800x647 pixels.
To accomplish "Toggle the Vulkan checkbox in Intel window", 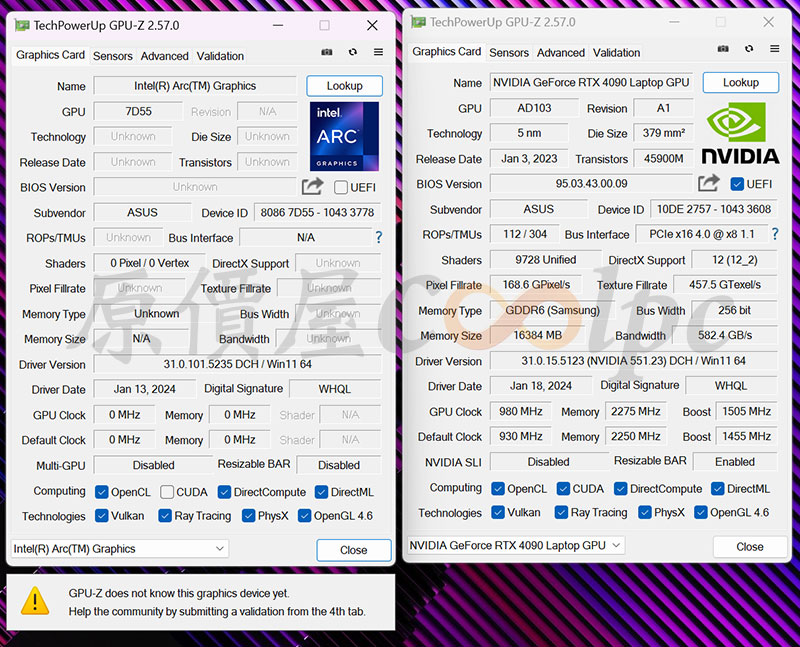I will tap(102, 516).
